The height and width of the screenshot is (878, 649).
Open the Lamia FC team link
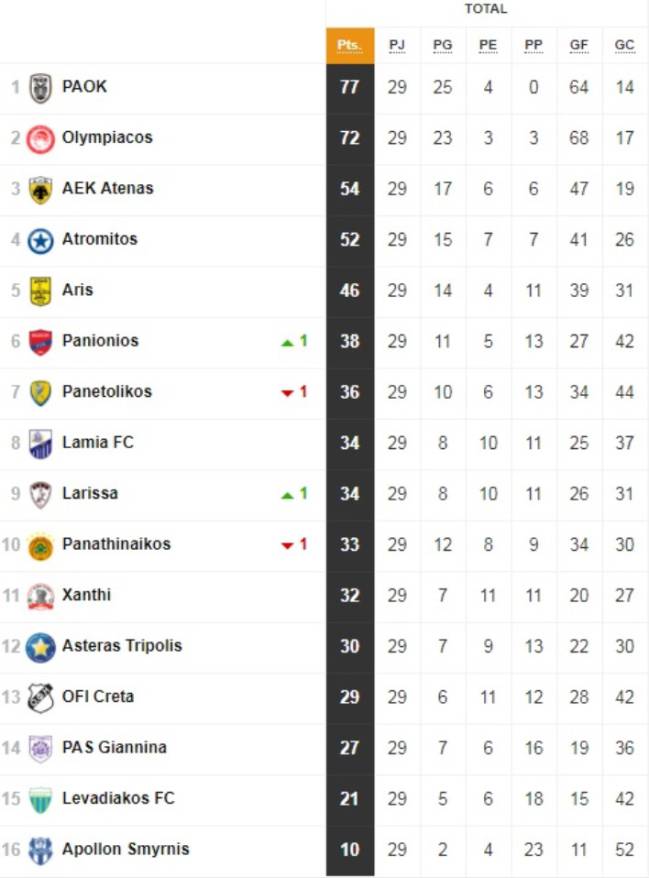tap(98, 442)
